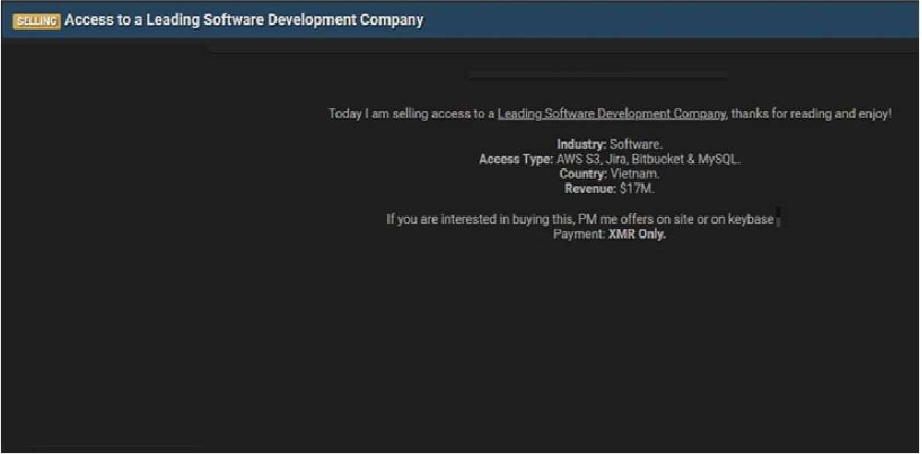Click the word keybase in the post
This screenshot has height=454, width=922.
[x=750, y=220]
